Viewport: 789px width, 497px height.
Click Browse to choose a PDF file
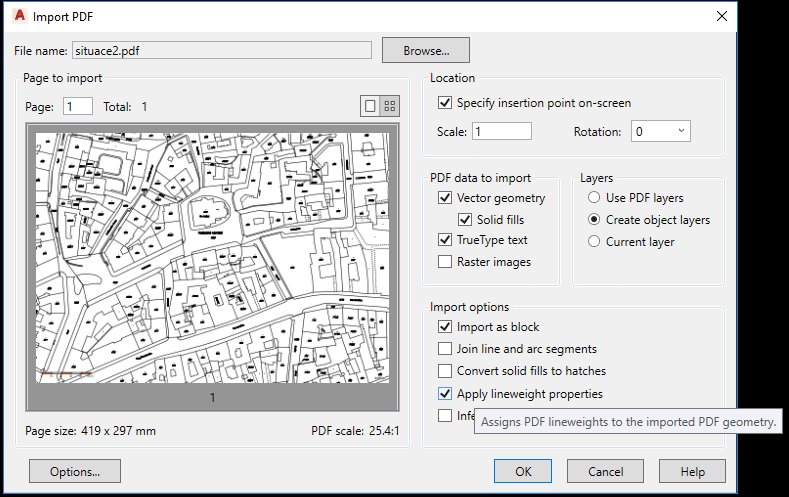click(424, 50)
